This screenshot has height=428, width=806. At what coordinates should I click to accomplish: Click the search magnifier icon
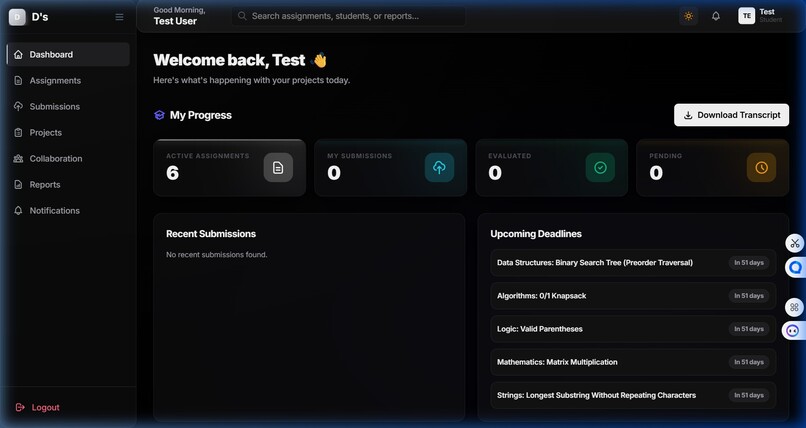pos(242,16)
